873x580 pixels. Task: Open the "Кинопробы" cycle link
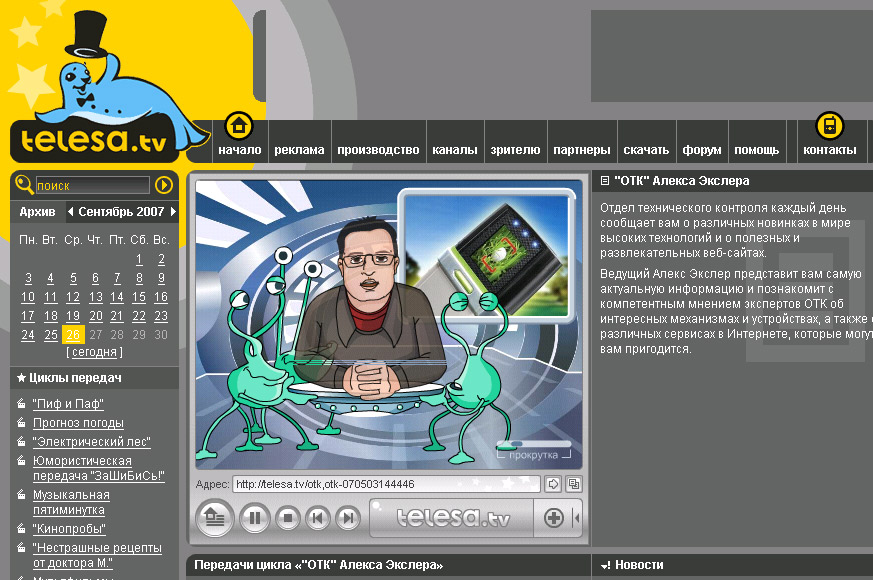coord(69,529)
